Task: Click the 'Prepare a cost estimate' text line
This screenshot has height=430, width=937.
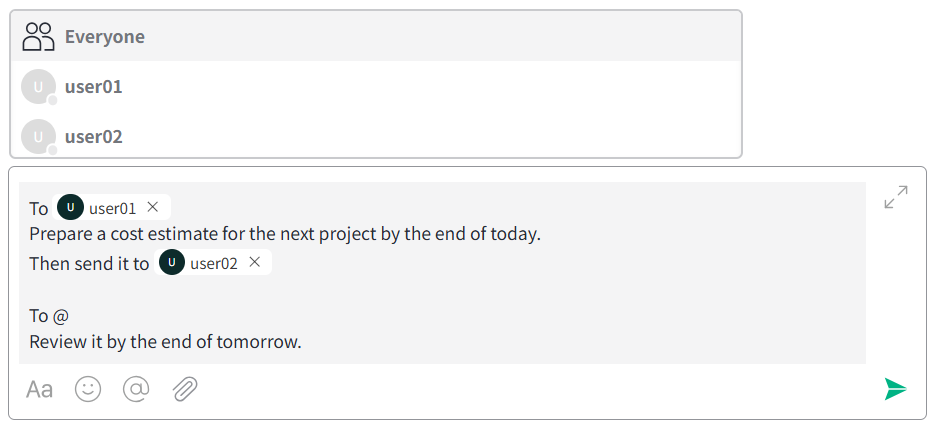Action: (x=285, y=234)
